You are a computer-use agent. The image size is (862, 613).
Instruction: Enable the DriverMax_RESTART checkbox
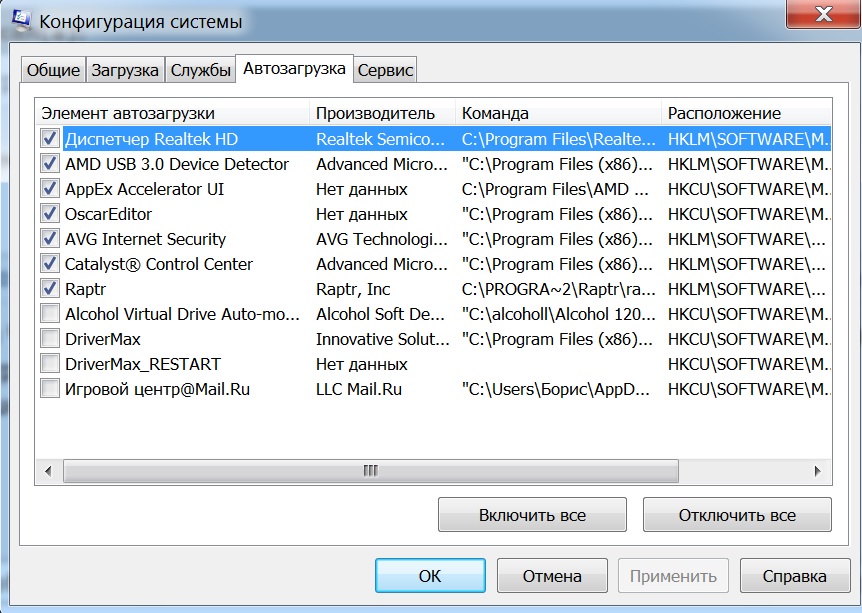[49, 363]
